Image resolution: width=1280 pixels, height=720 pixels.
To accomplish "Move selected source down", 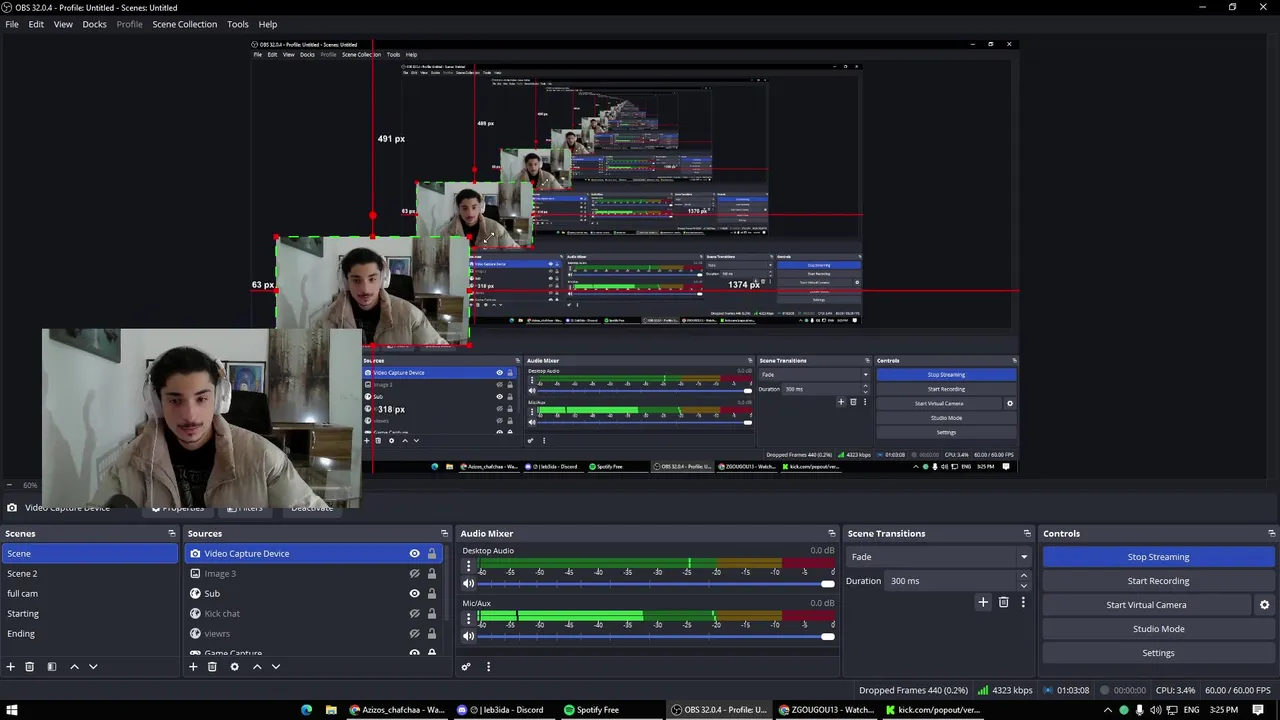I will click(x=276, y=667).
